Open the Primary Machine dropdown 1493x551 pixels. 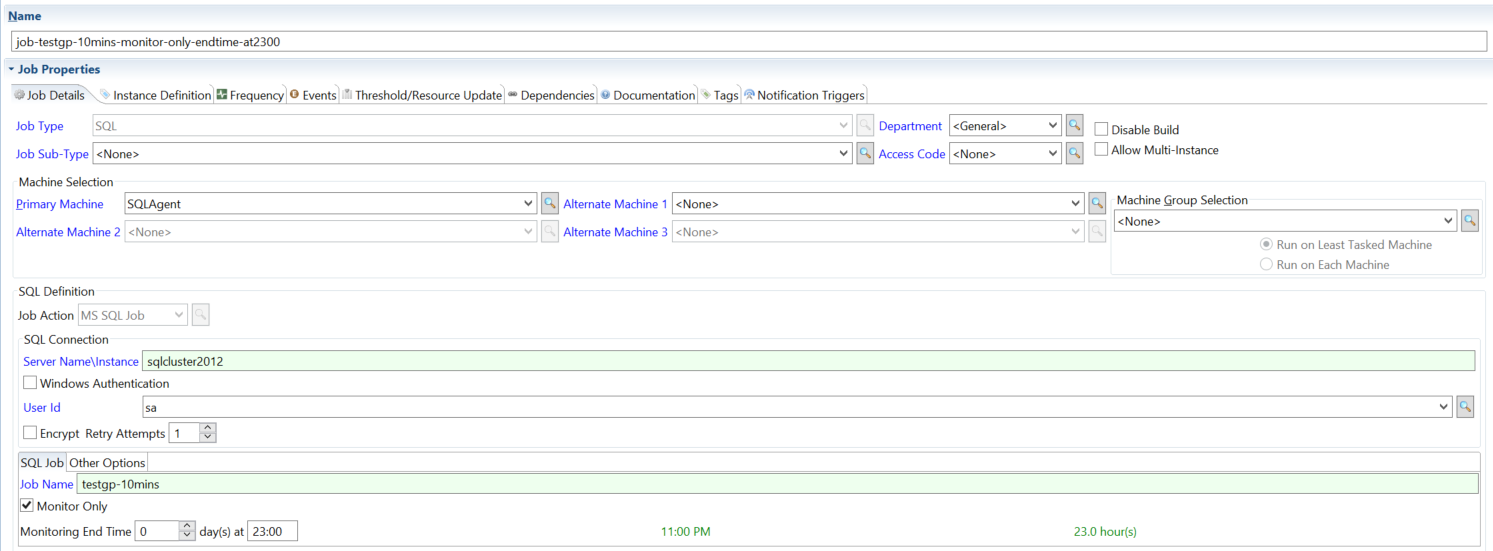pos(529,203)
